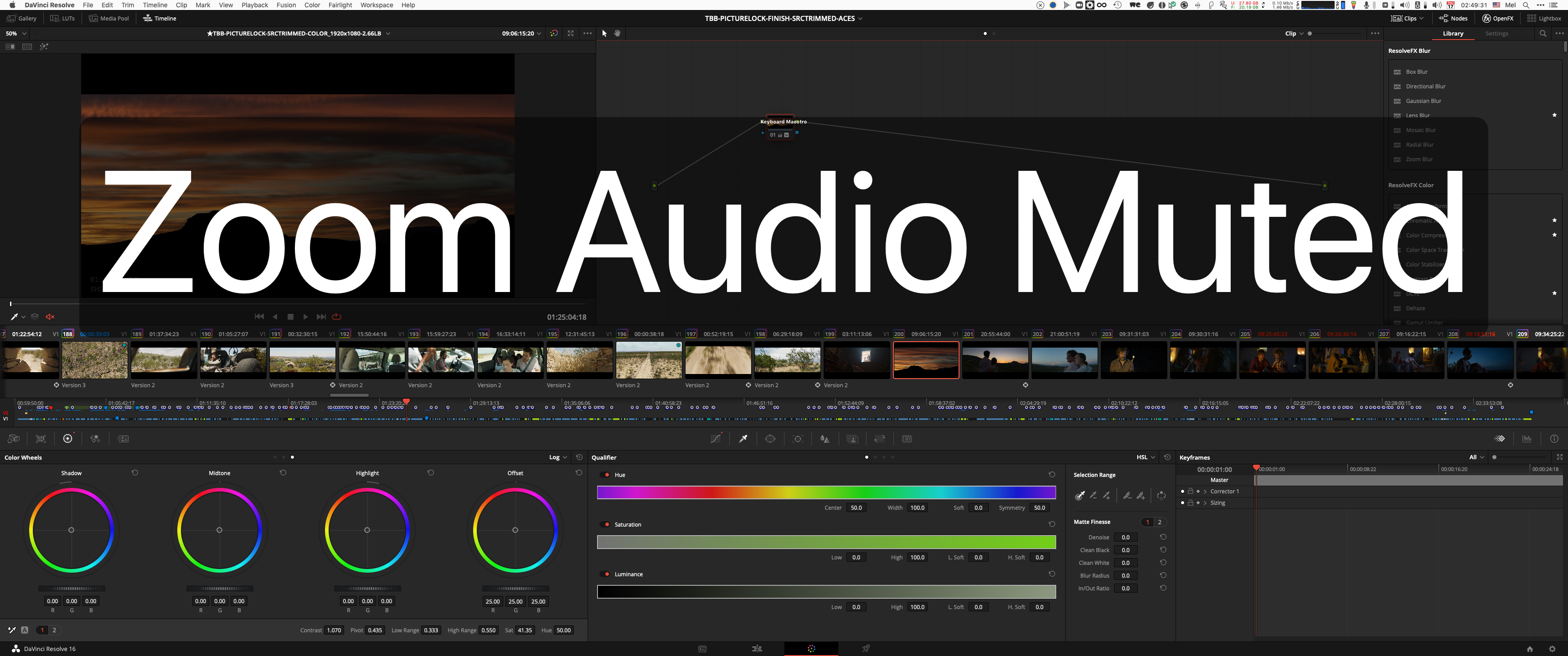The width and height of the screenshot is (1568, 656).
Task: Open the 50% viewer zoom dropdown
Action: [16, 33]
